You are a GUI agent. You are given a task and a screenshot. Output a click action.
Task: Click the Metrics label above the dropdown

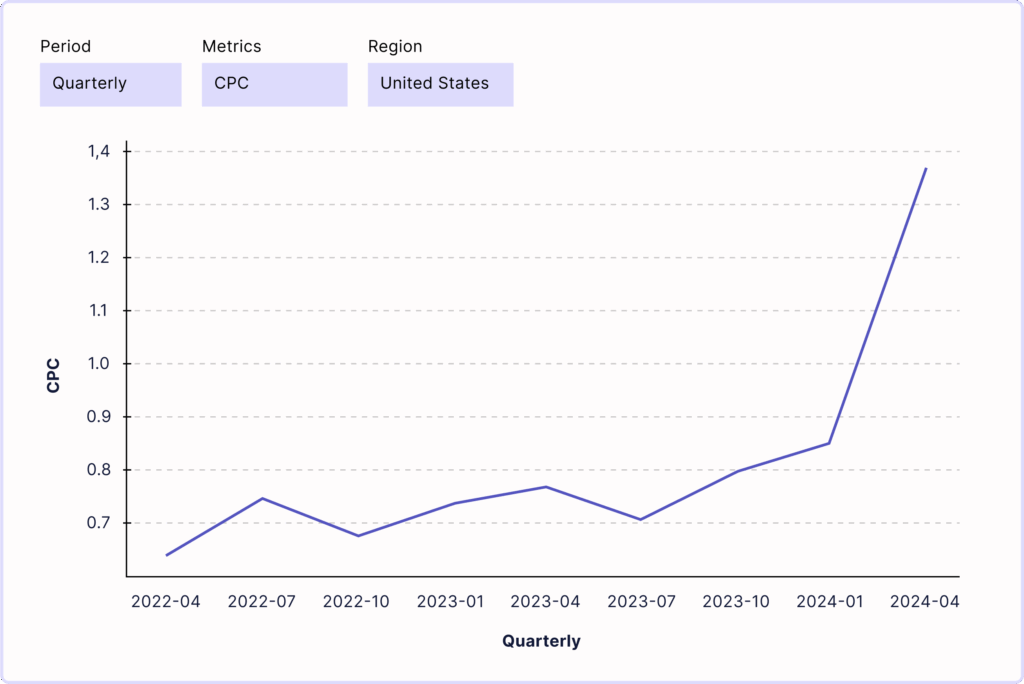[232, 46]
